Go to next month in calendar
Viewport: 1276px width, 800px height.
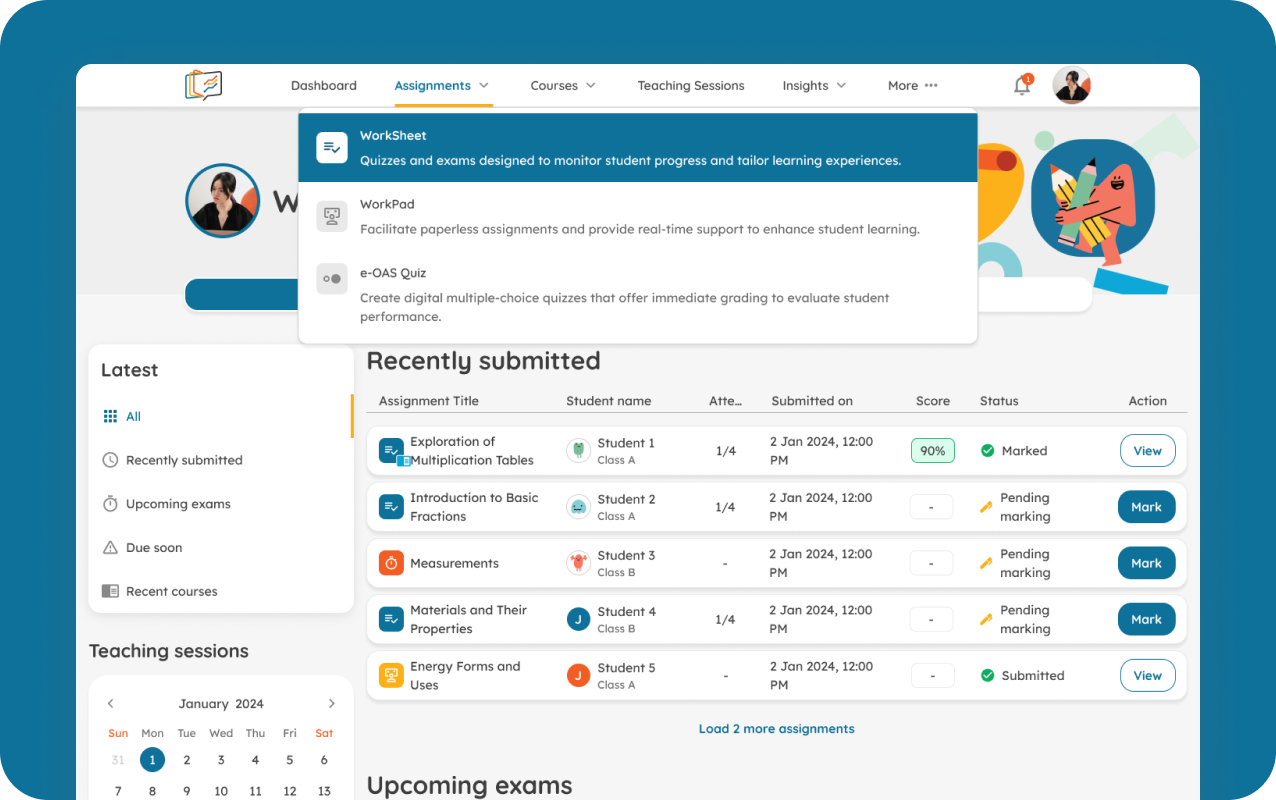click(332, 704)
